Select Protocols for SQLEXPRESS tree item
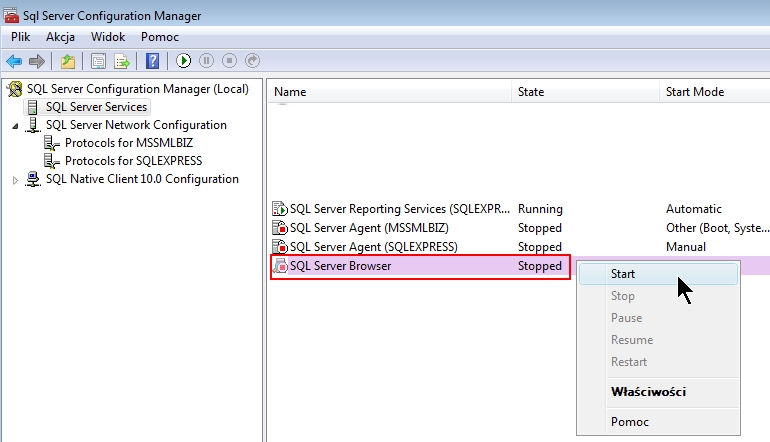The image size is (770, 442). 133,161
